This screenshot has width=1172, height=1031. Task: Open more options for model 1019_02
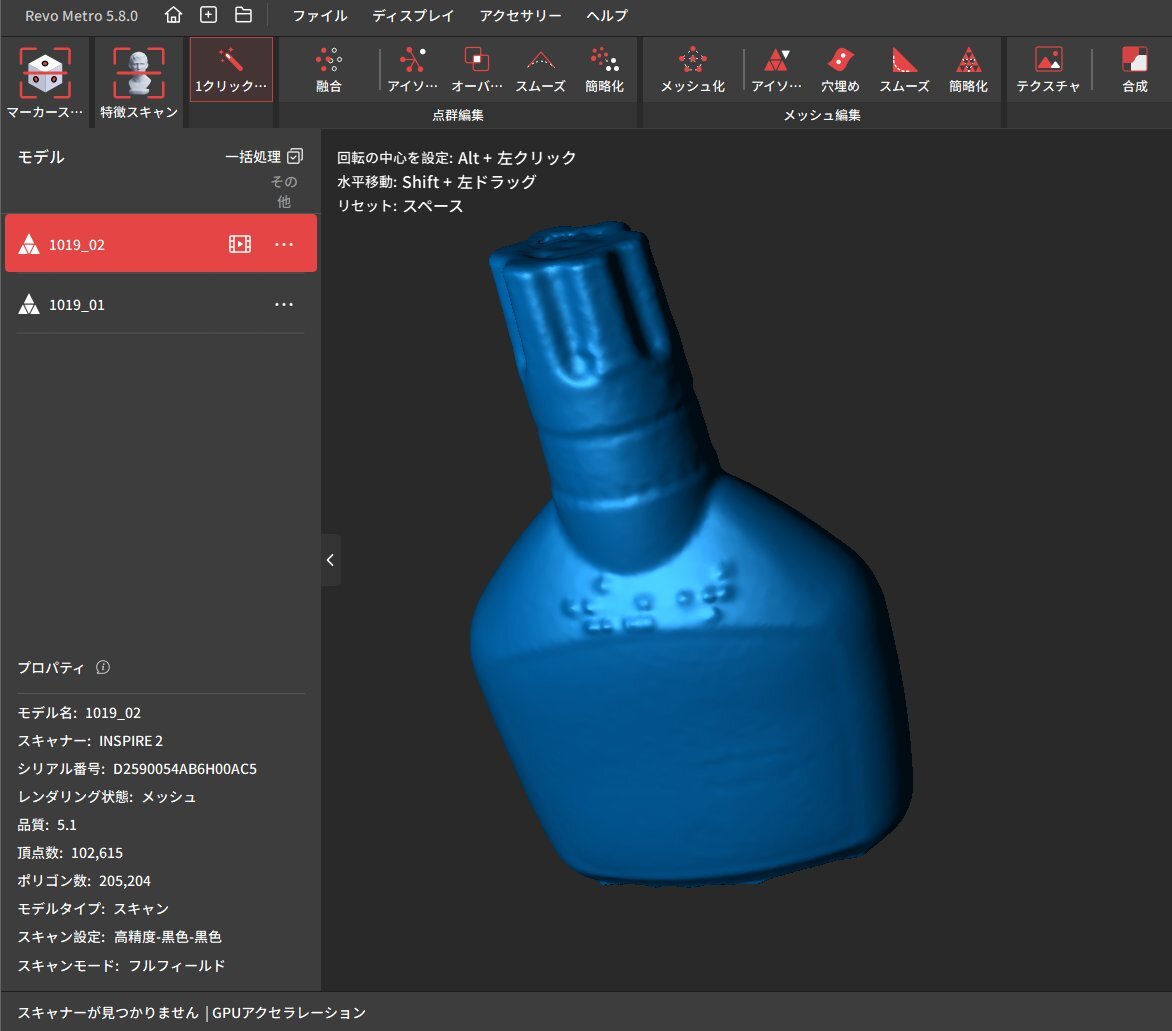pyautogui.click(x=284, y=244)
